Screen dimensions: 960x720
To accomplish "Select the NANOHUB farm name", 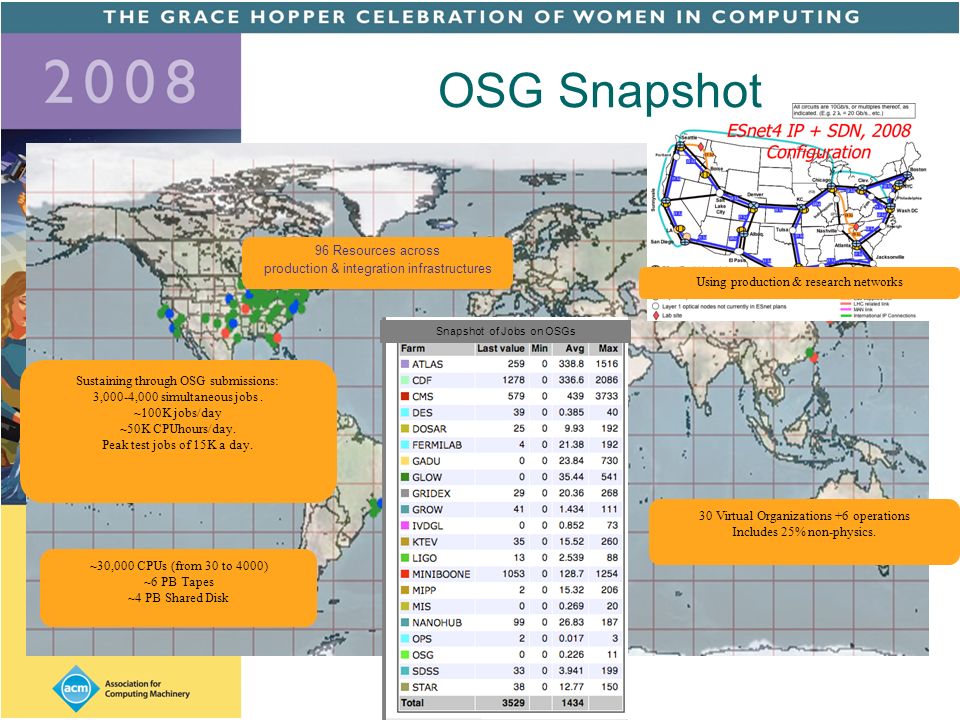I will (x=437, y=623).
